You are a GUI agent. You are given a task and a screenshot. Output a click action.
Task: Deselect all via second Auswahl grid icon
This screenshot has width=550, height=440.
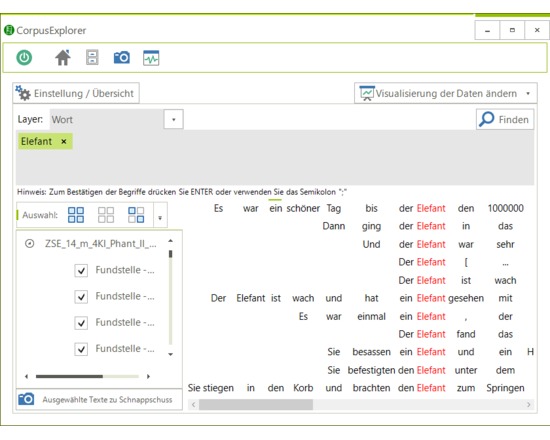106,215
